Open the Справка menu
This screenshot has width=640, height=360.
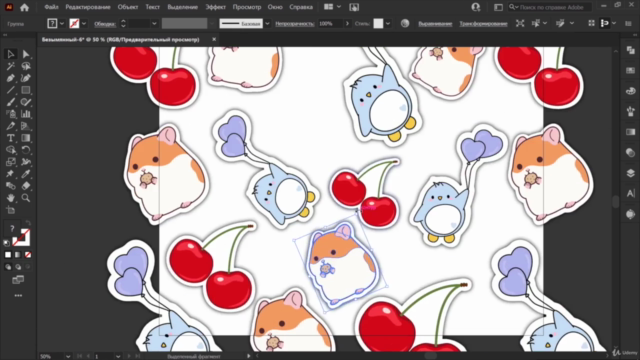[x=301, y=7]
